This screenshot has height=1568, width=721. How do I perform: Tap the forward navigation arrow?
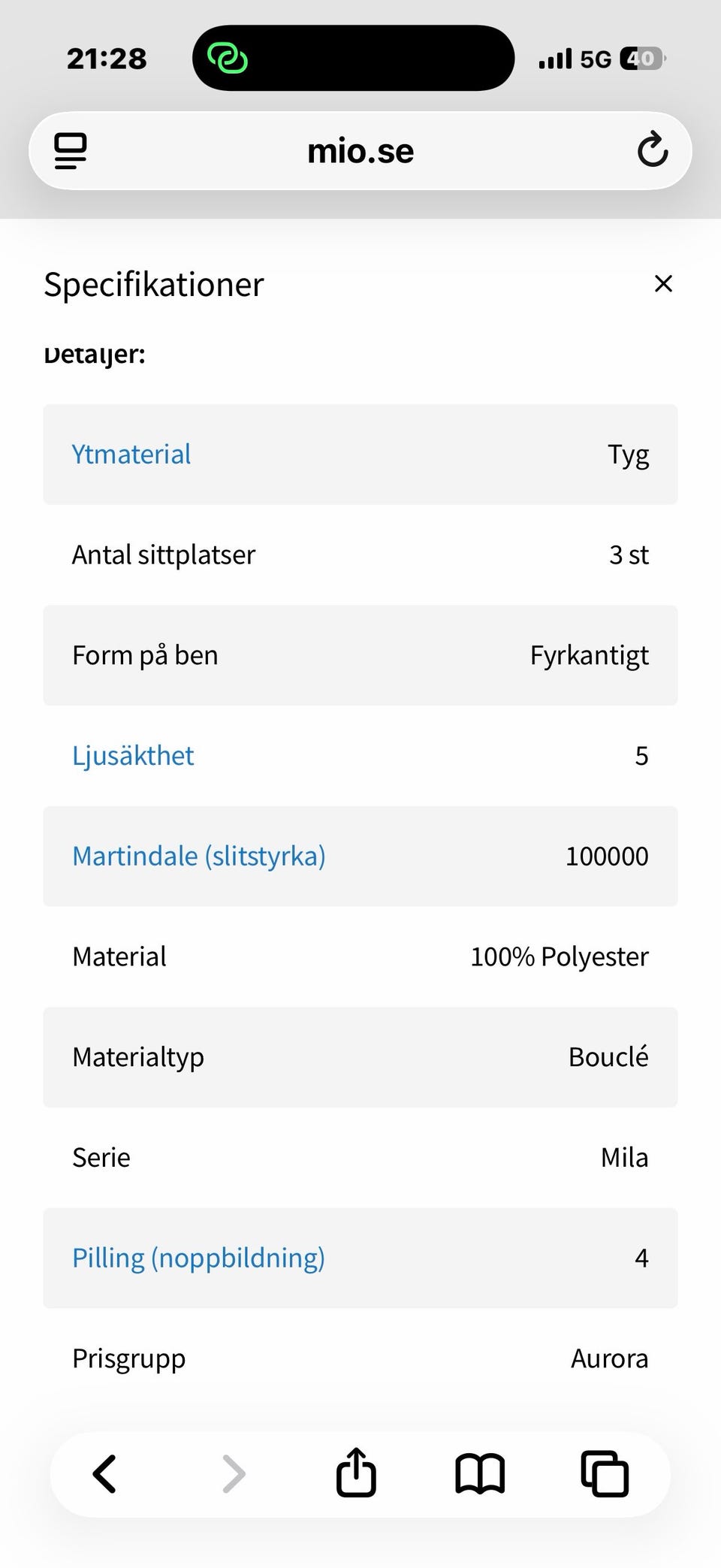[234, 1473]
